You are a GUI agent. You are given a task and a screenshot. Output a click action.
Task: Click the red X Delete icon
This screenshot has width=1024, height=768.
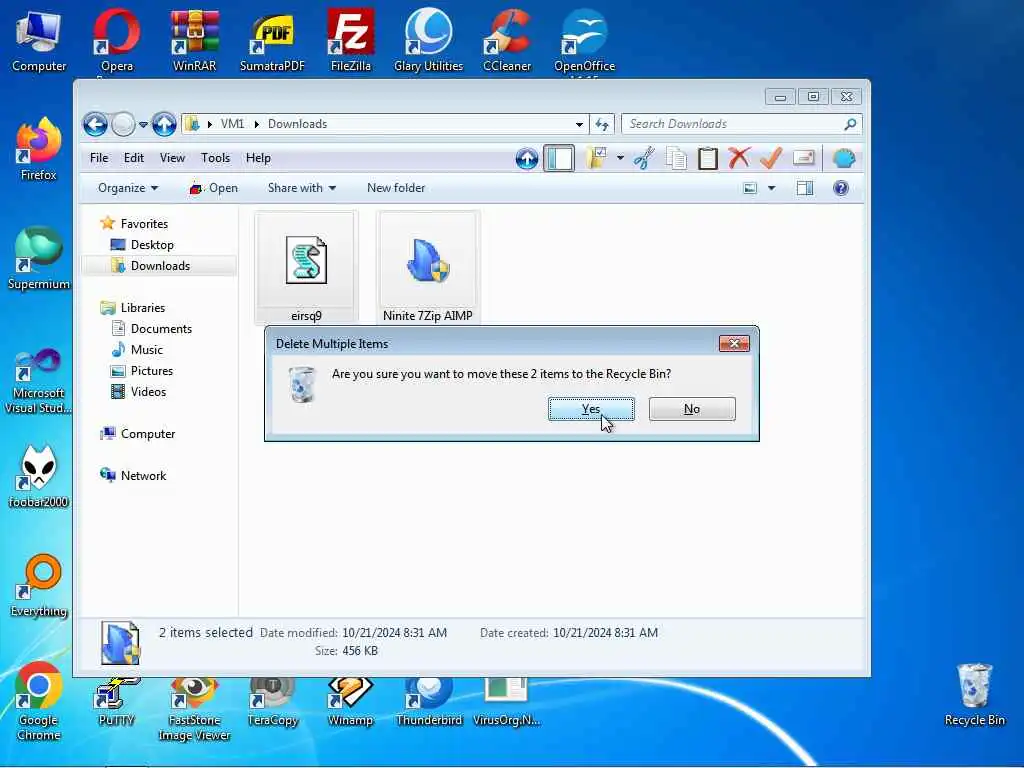pyautogui.click(x=739, y=158)
